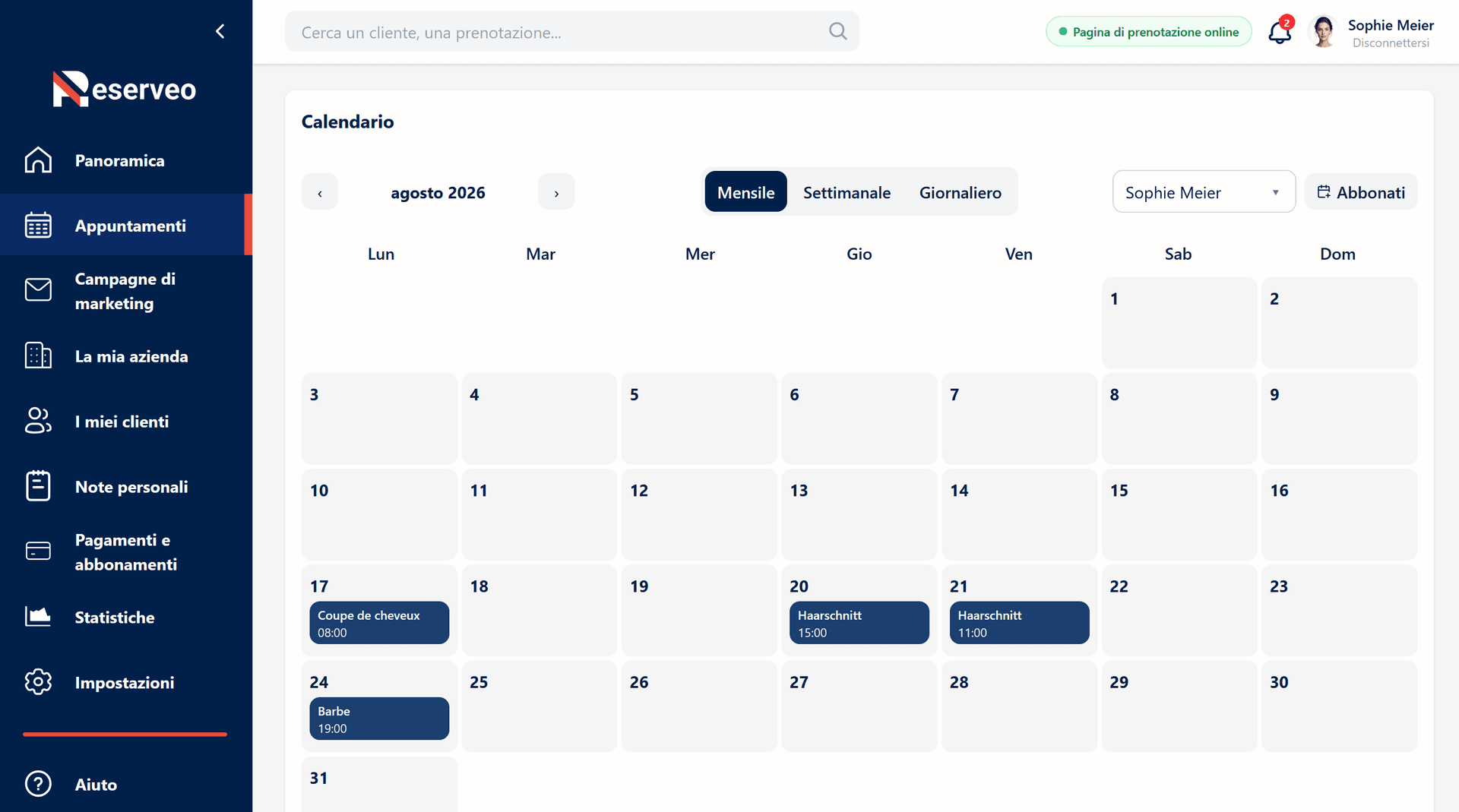This screenshot has height=812, width=1459.
Task: Go to next month
Action: (556, 193)
